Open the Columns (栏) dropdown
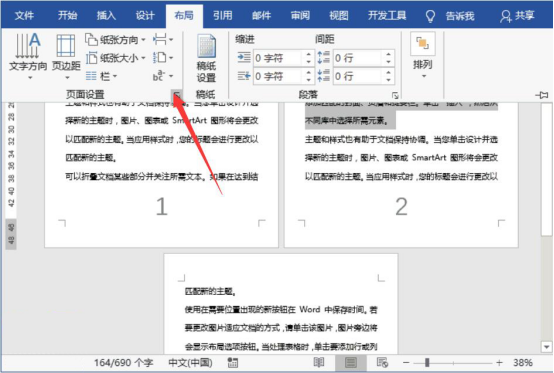Screen dimensions: 554x373 click(101, 76)
